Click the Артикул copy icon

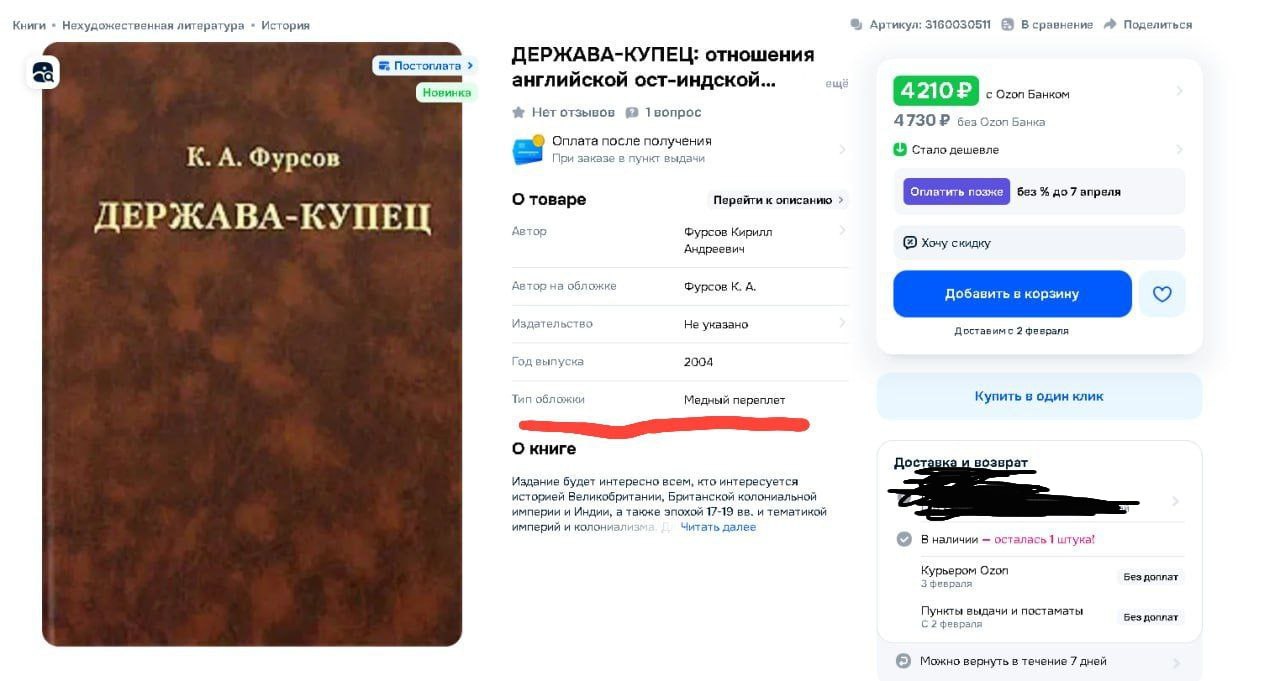856,24
